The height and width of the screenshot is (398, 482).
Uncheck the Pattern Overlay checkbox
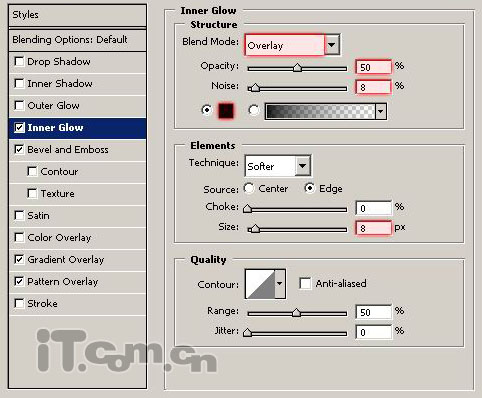pyautogui.click(x=19, y=281)
